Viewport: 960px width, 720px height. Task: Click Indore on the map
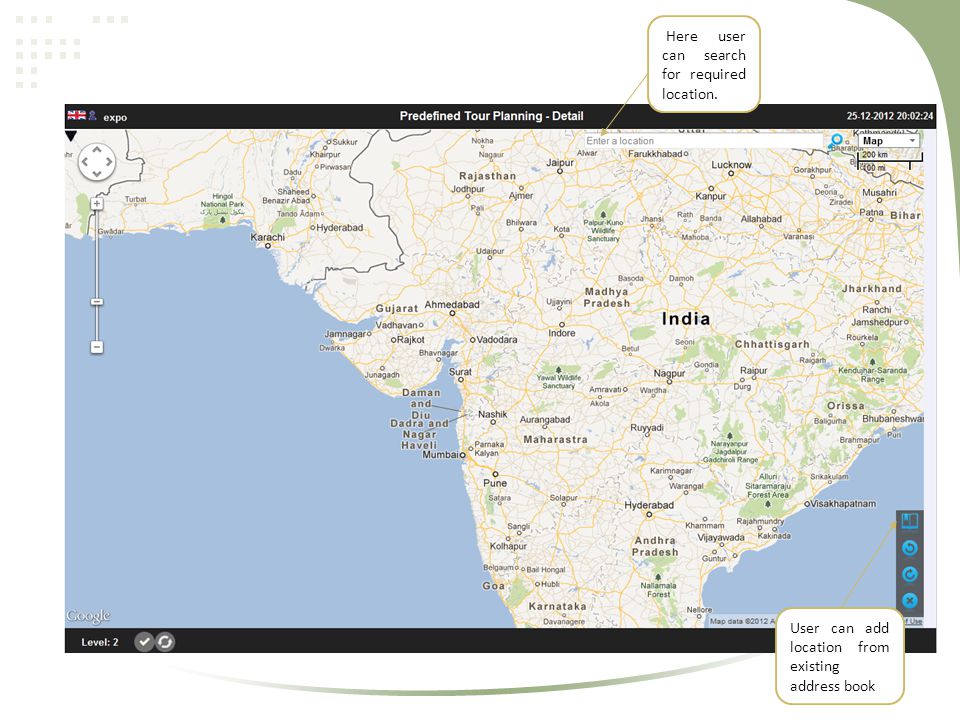click(x=561, y=332)
